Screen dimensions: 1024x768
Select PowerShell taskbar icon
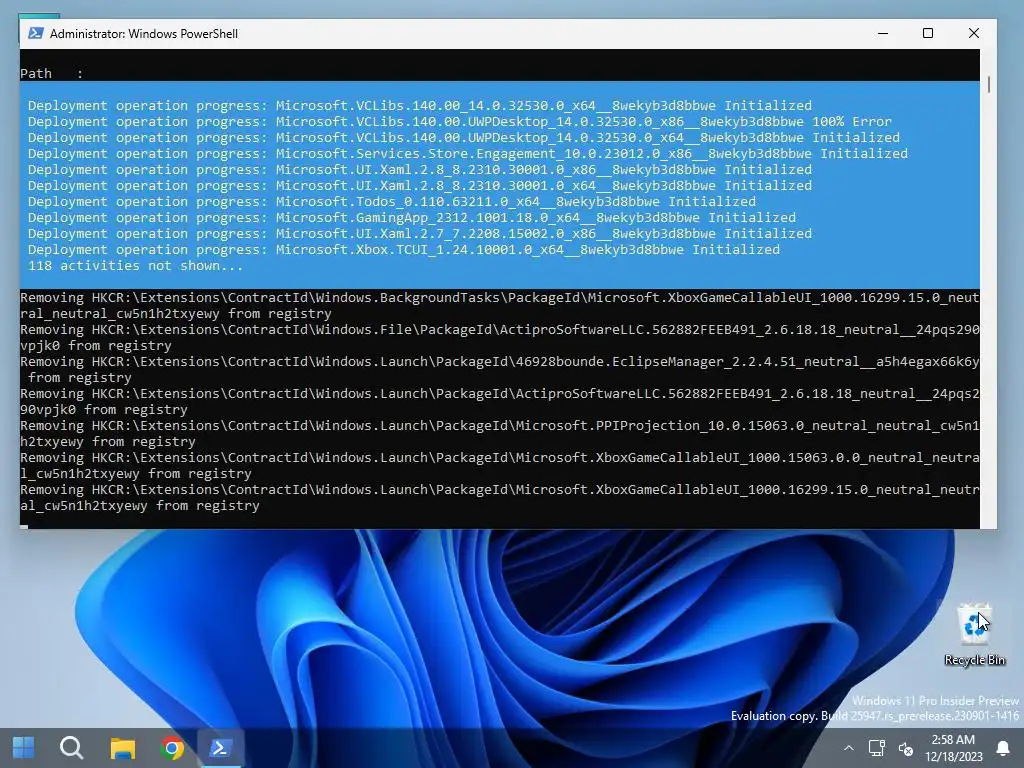pos(220,748)
